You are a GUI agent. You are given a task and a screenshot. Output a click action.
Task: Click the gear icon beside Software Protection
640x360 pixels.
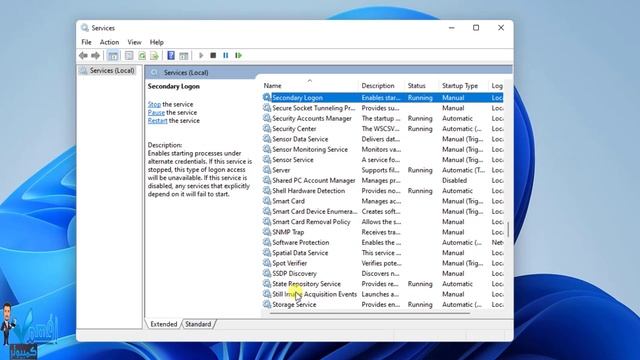coord(267,242)
